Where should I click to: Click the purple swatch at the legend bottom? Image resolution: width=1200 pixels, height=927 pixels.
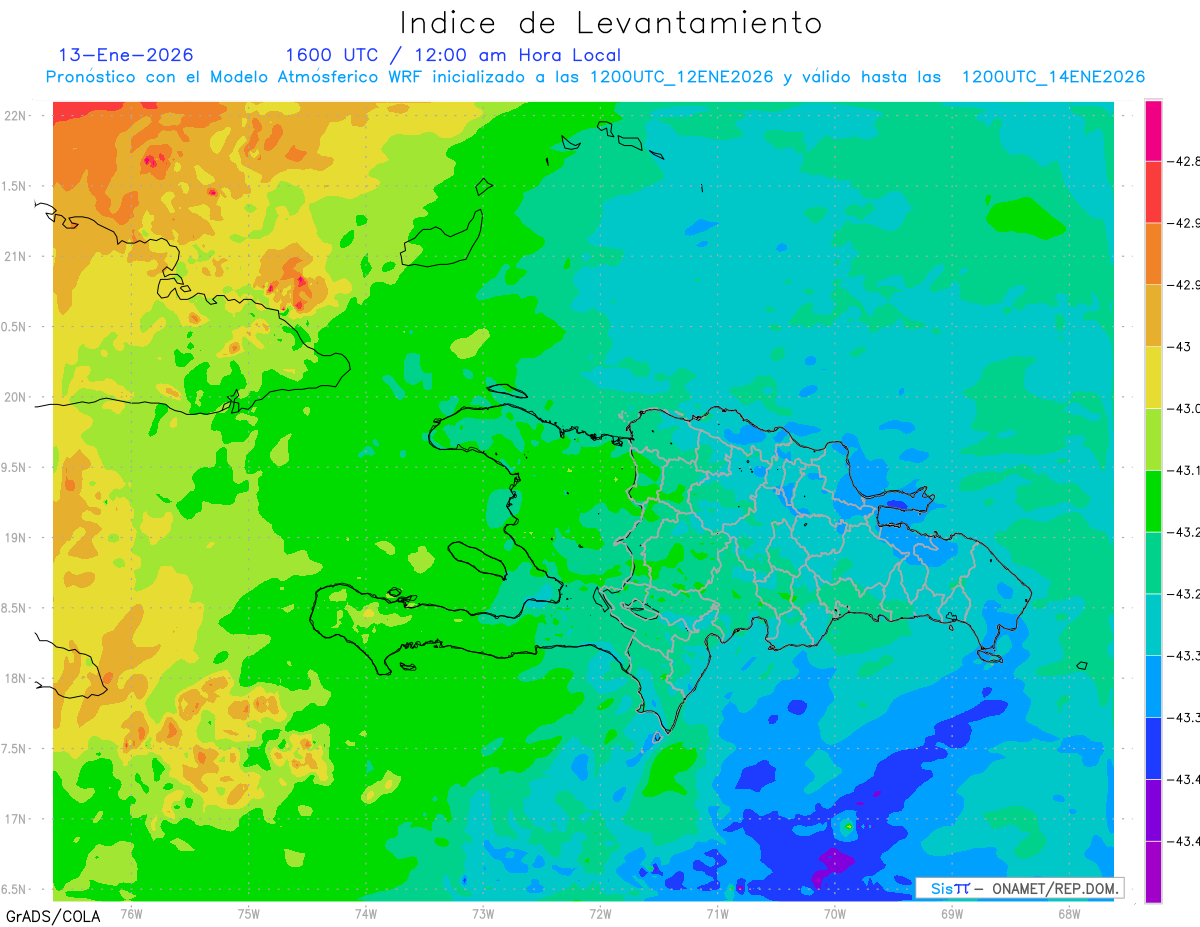[1153, 872]
